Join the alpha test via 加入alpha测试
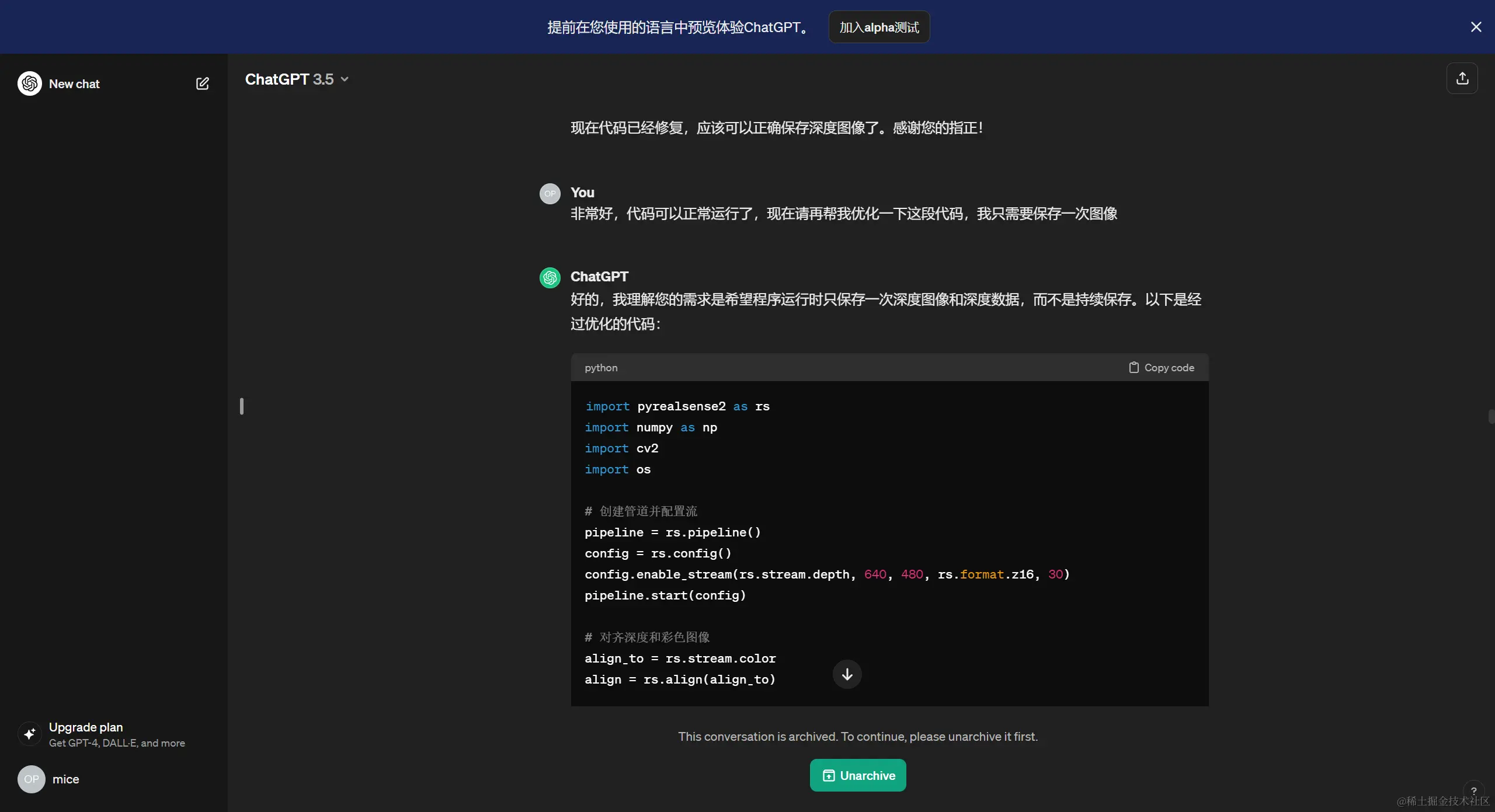1495x812 pixels. 879,27
